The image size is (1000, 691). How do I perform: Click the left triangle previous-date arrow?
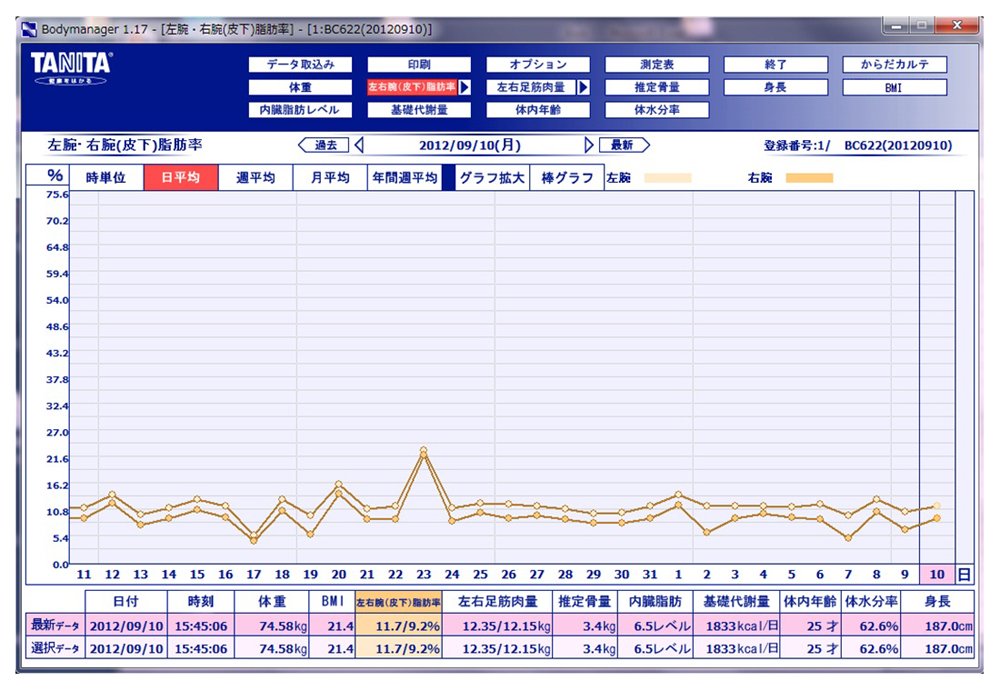359,145
